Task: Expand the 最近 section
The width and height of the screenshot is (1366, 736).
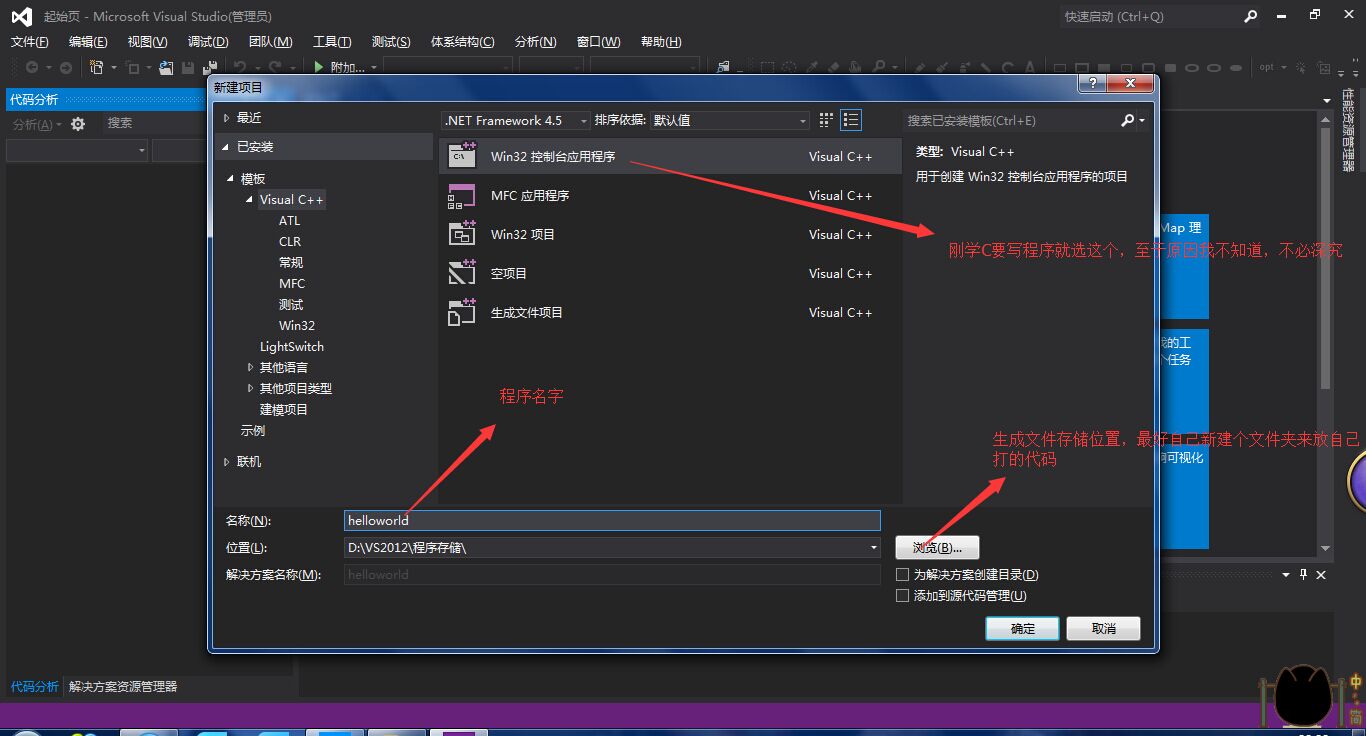Action: coord(227,118)
